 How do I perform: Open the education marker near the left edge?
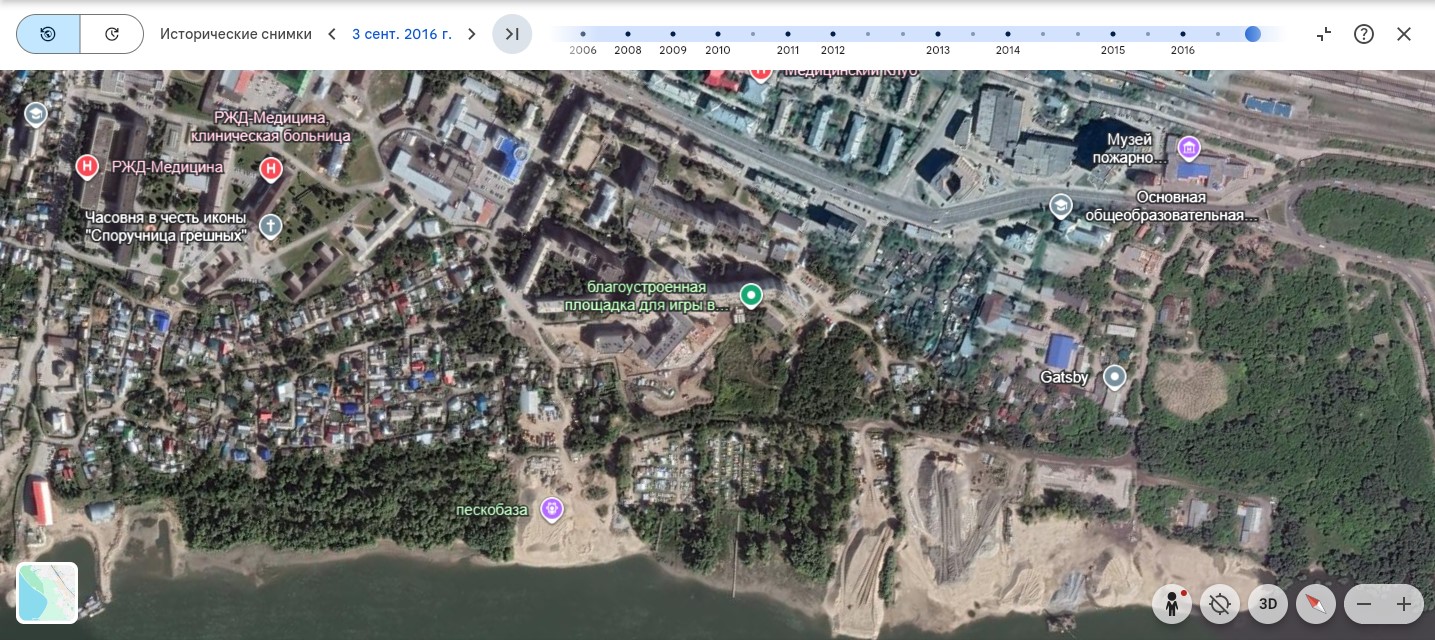36,114
